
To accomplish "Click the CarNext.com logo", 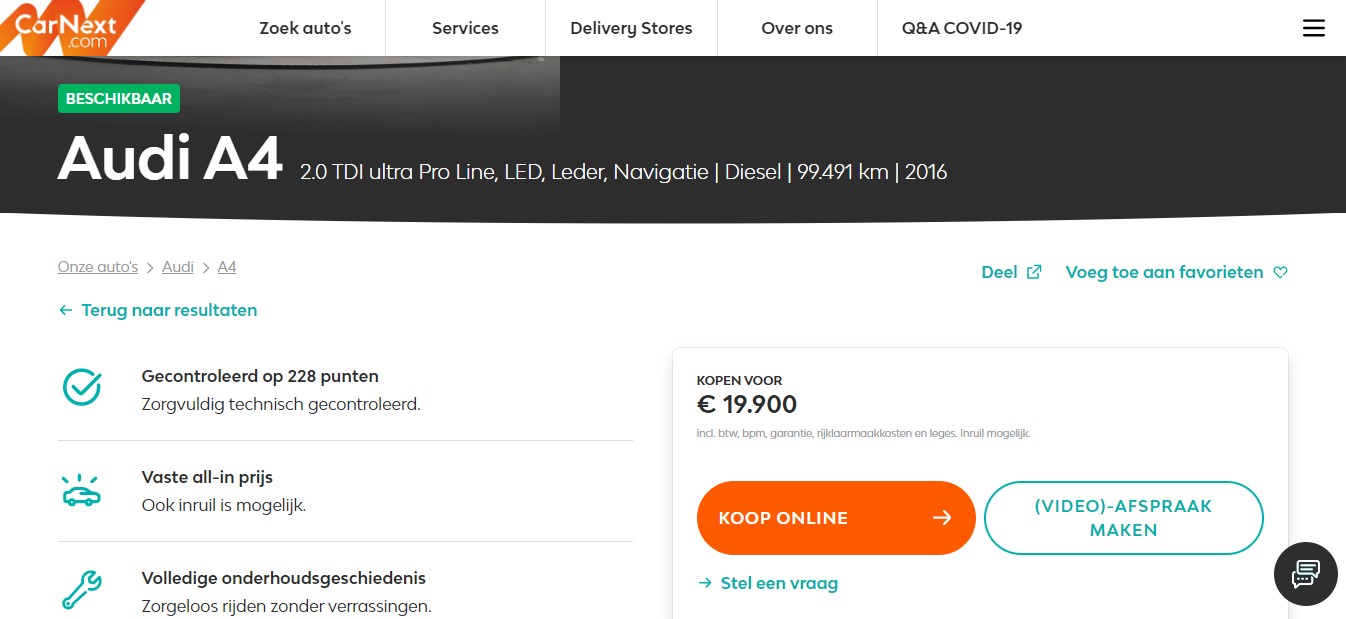I will [66, 27].
